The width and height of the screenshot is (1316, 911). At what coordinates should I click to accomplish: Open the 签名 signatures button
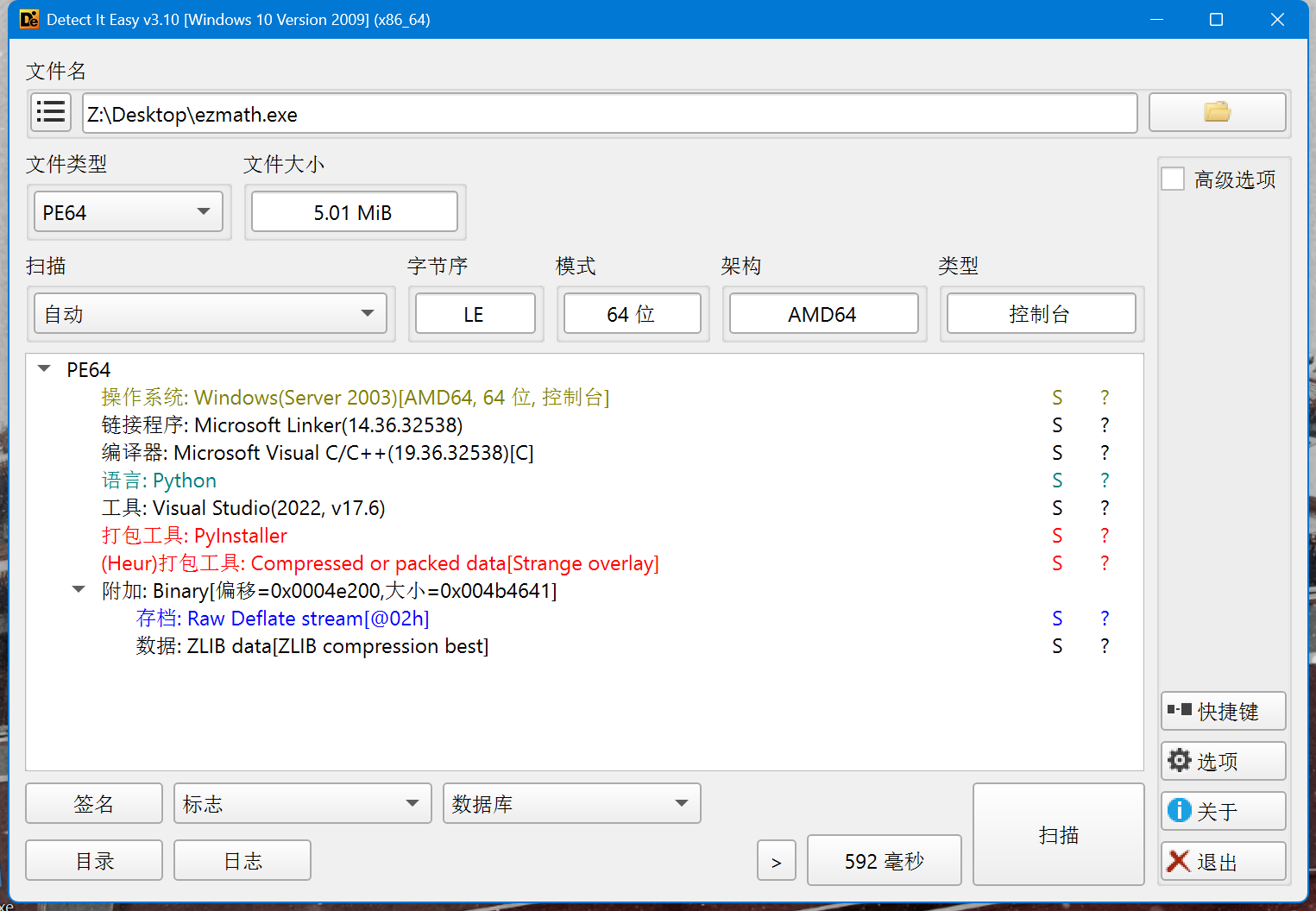tap(94, 803)
